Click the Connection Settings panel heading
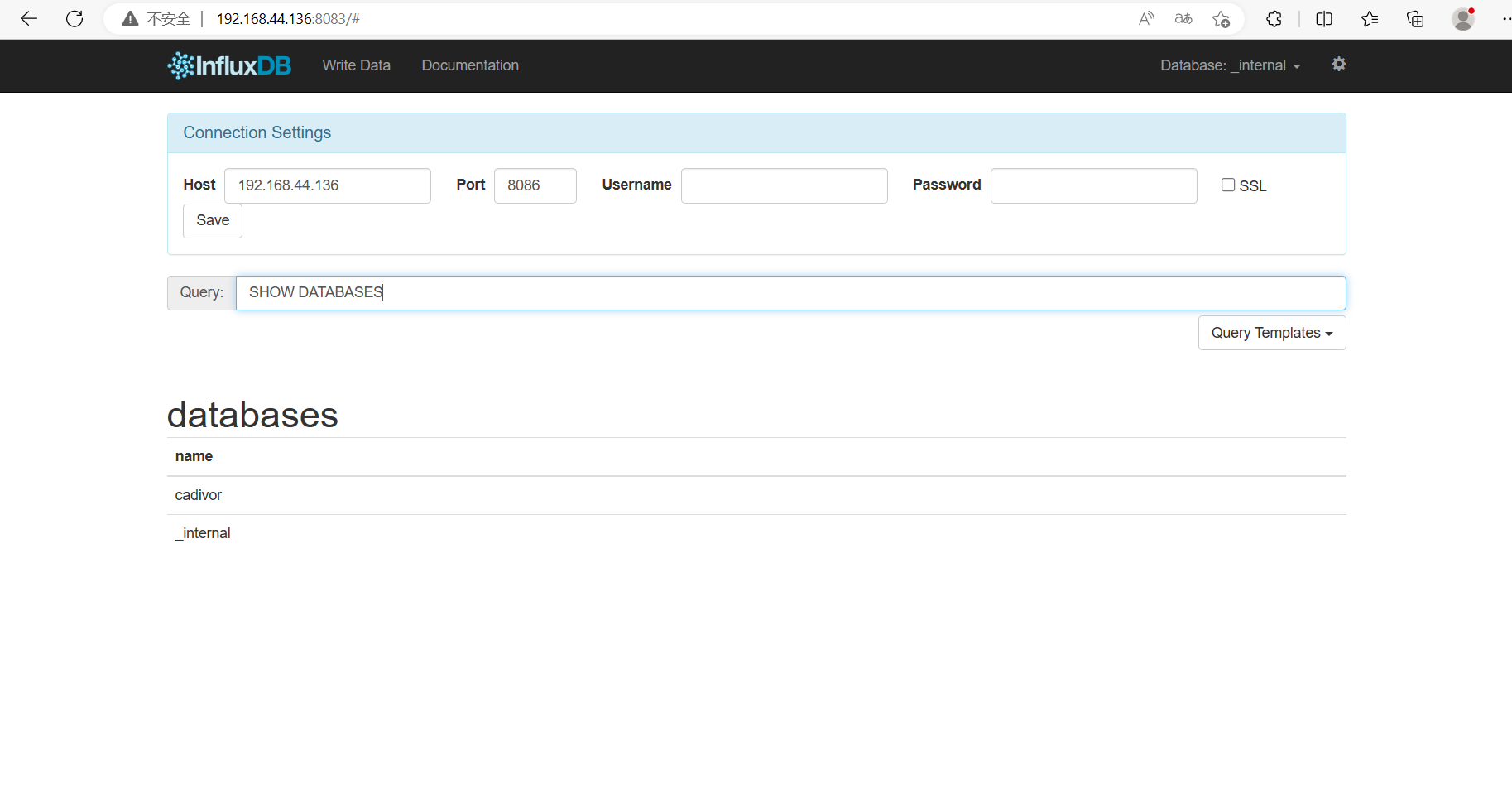This screenshot has height=789, width=1512. [257, 132]
